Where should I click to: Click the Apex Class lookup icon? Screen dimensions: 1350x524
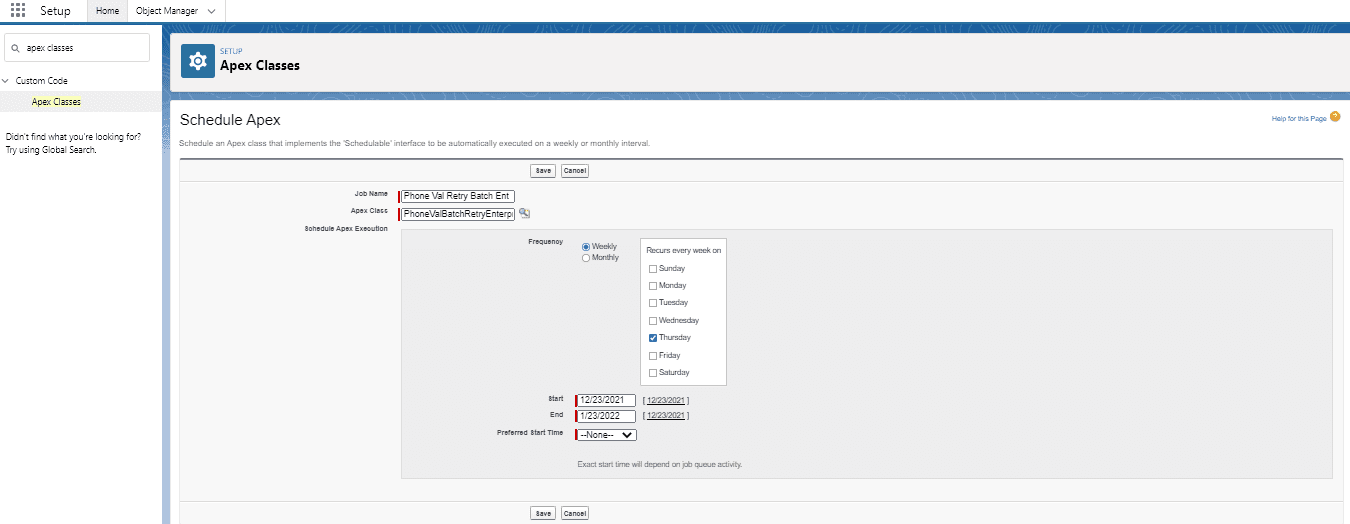(x=525, y=214)
